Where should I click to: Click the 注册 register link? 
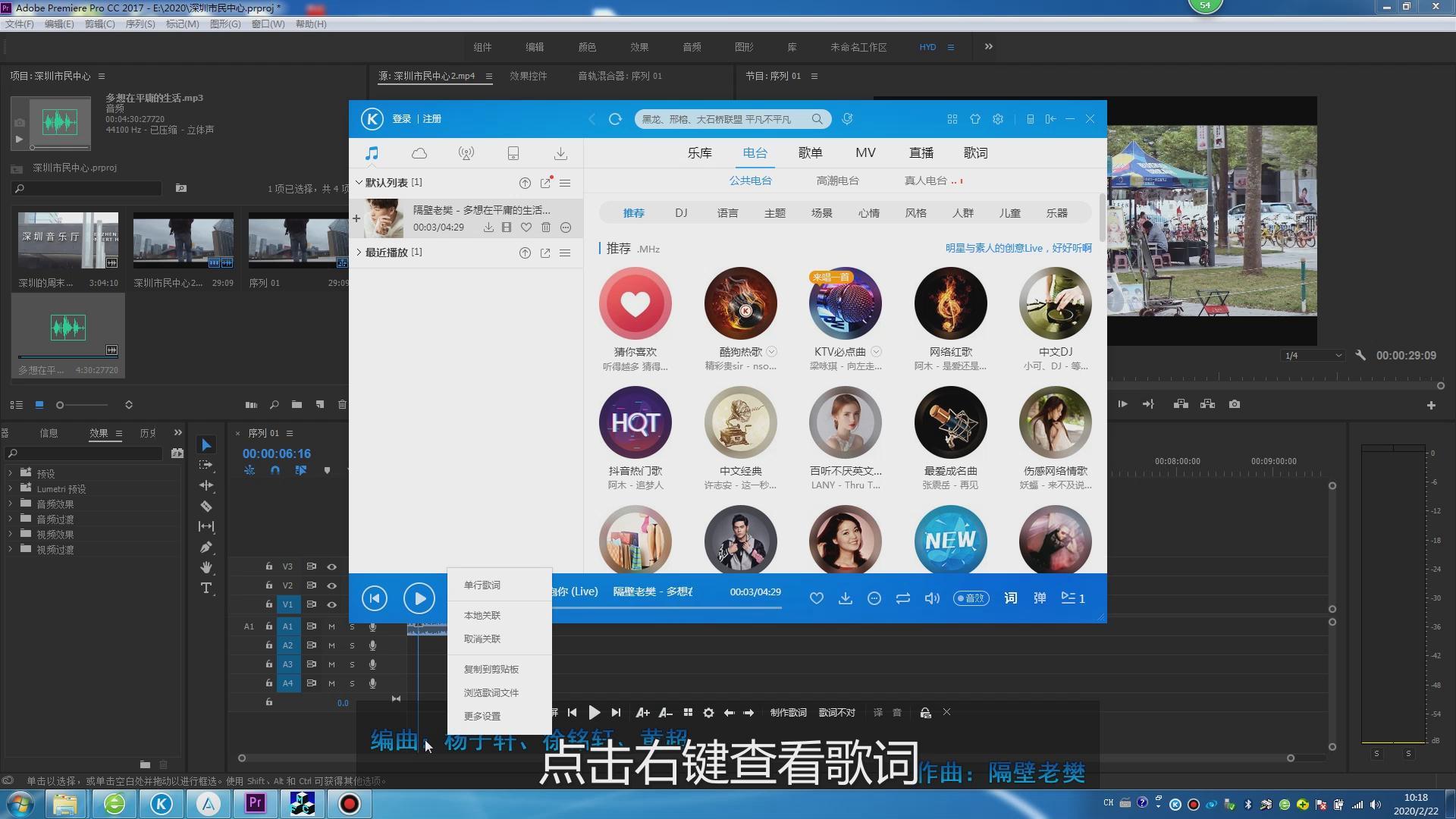pyautogui.click(x=431, y=119)
